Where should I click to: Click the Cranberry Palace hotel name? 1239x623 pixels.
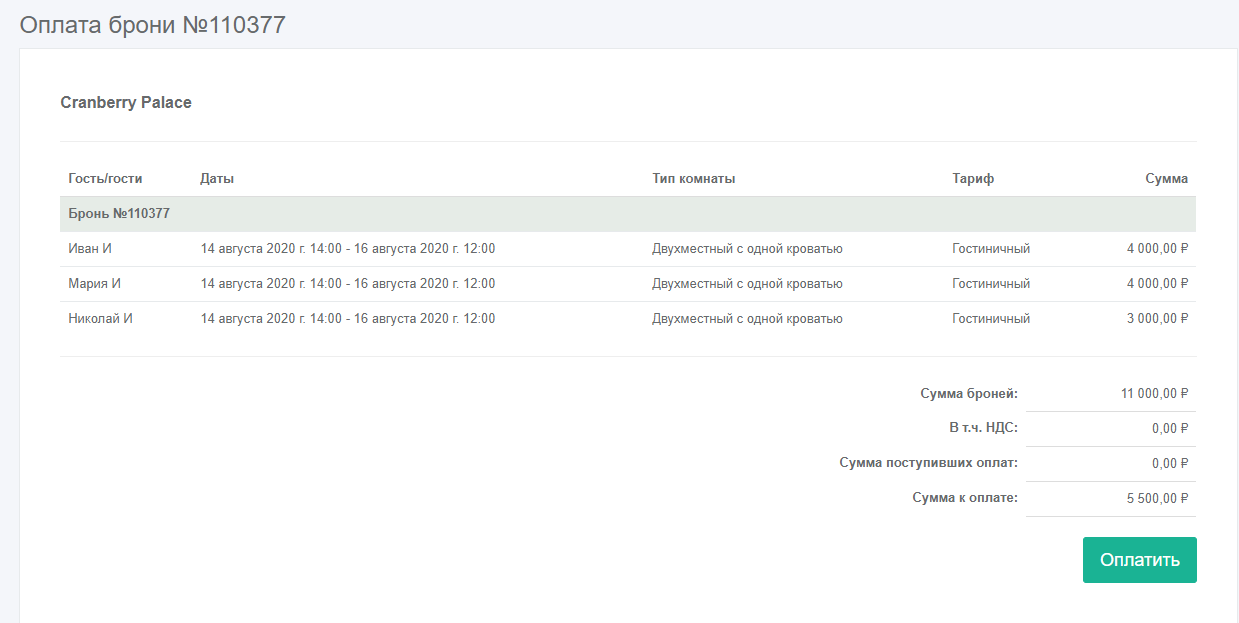pos(126,102)
